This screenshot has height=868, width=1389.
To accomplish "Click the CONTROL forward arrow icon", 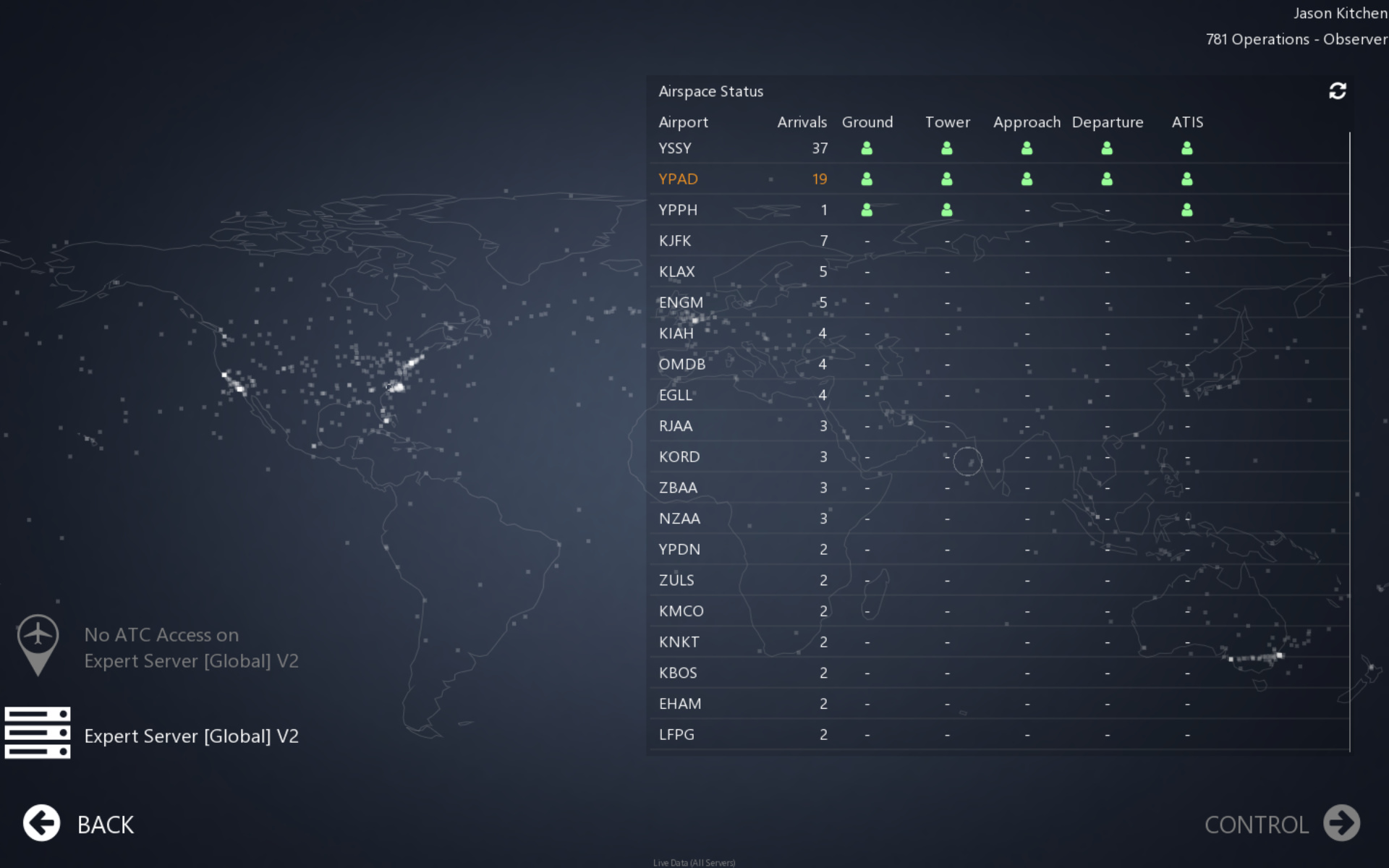I will point(1341,823).
